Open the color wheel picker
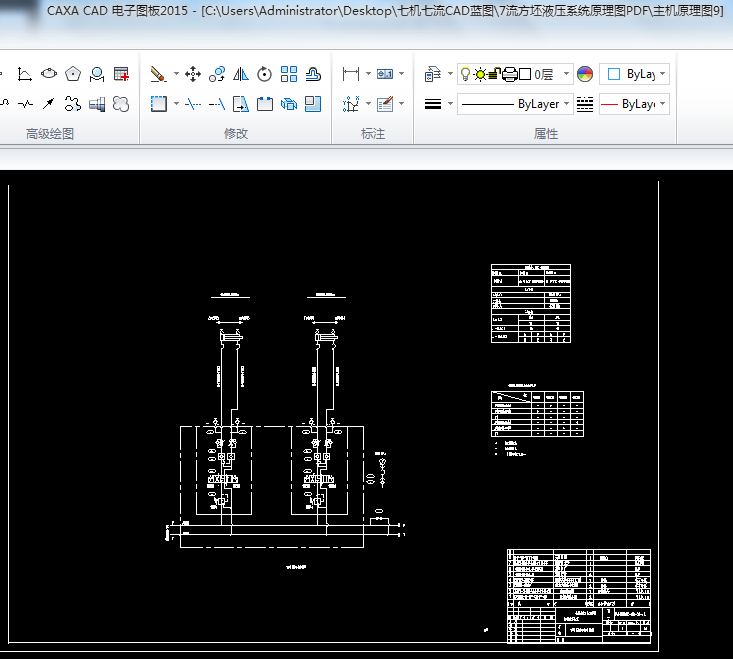Image resolution: width=733 pixels, height=659 pixels. (585, 74)
